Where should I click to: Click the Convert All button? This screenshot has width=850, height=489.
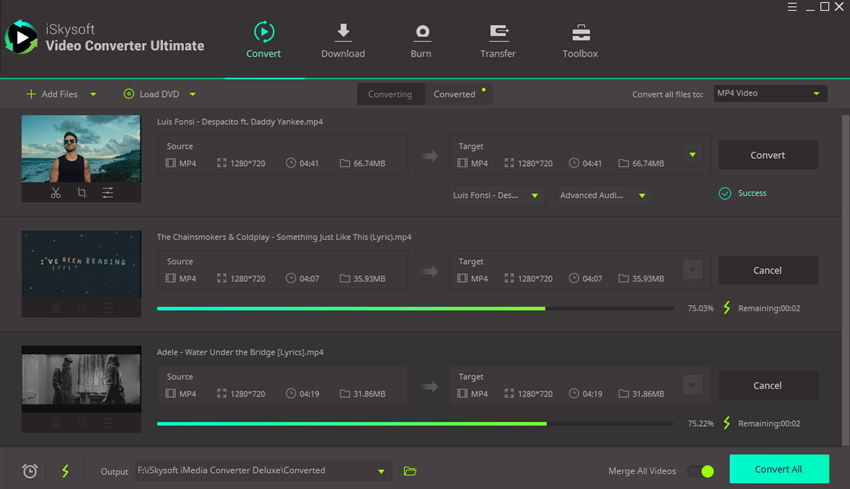pyautogui.click(x=779, y=470)
